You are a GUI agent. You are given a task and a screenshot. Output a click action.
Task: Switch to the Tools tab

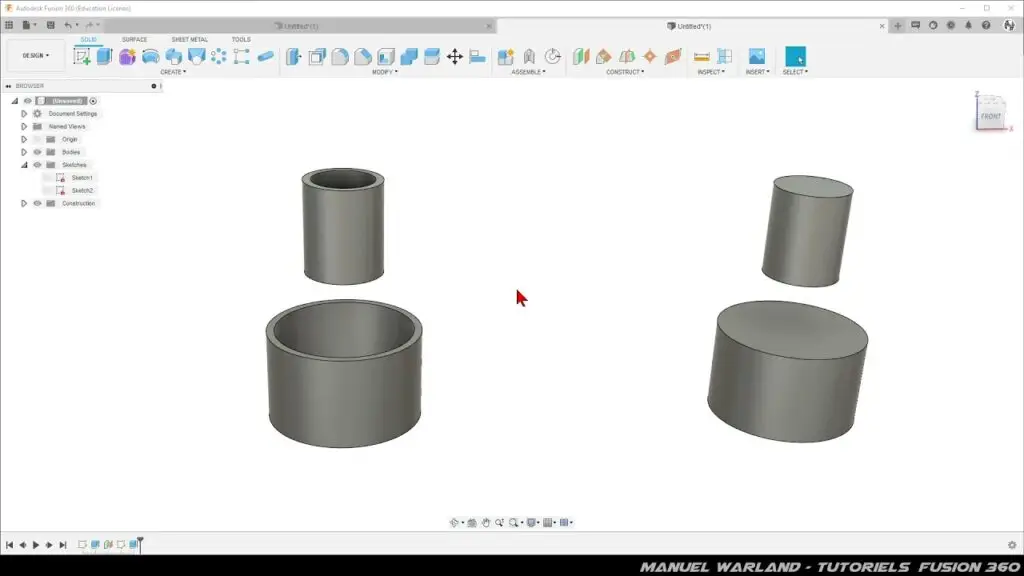click(x=241, y=39)
